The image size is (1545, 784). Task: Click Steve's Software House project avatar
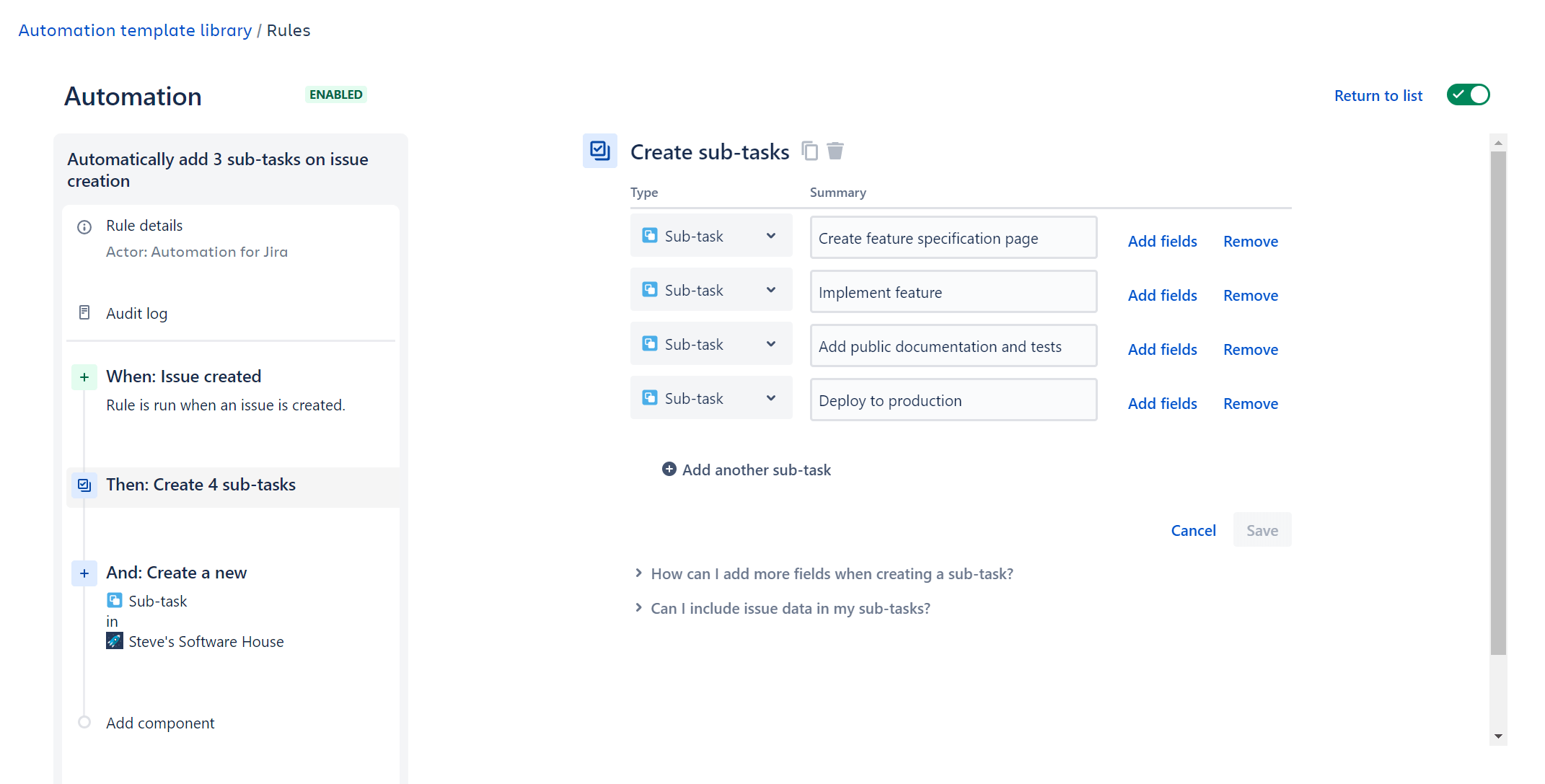pos(114,640)
